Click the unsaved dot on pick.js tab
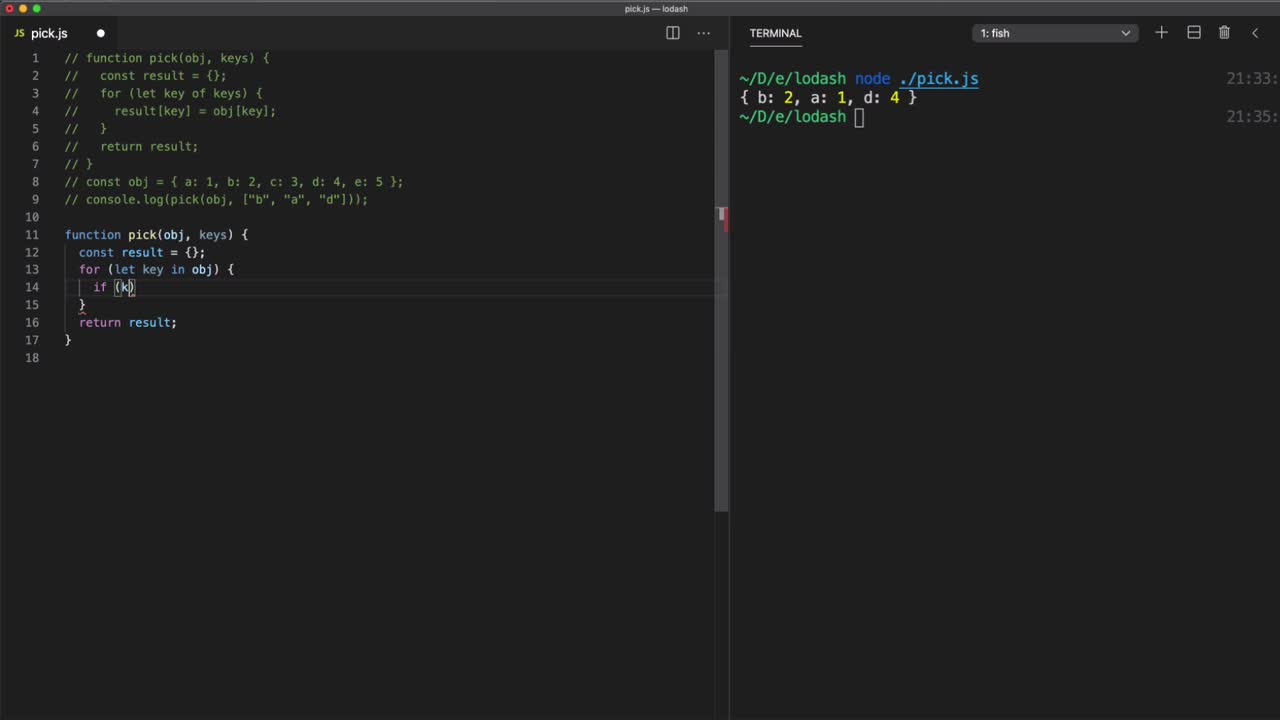Viewport: 1280px width, 720px height. (x=100, y=33)
